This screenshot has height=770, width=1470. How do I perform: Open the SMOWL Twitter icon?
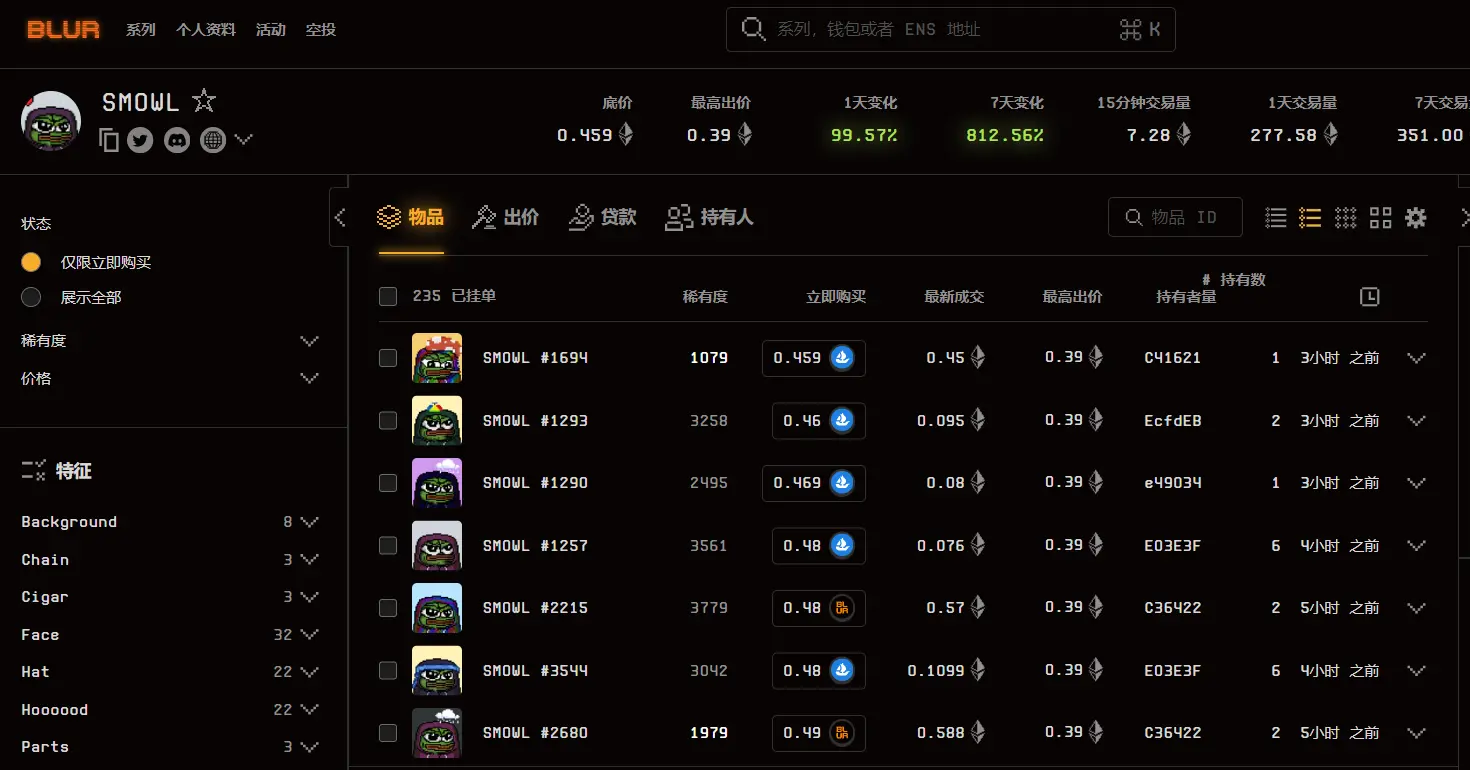140,140
